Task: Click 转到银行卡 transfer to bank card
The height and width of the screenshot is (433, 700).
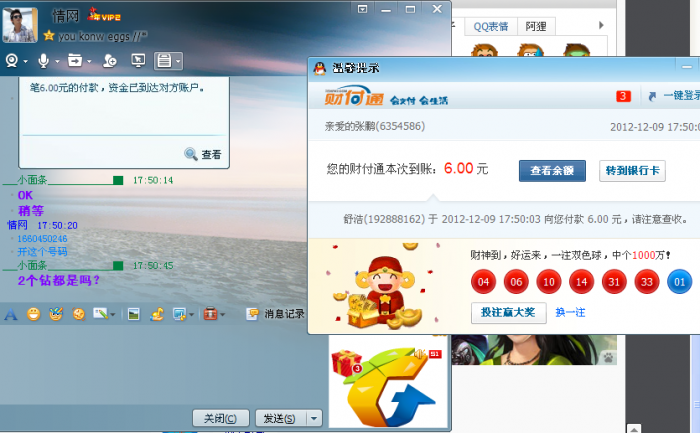Action: click(x=632, y=171)
